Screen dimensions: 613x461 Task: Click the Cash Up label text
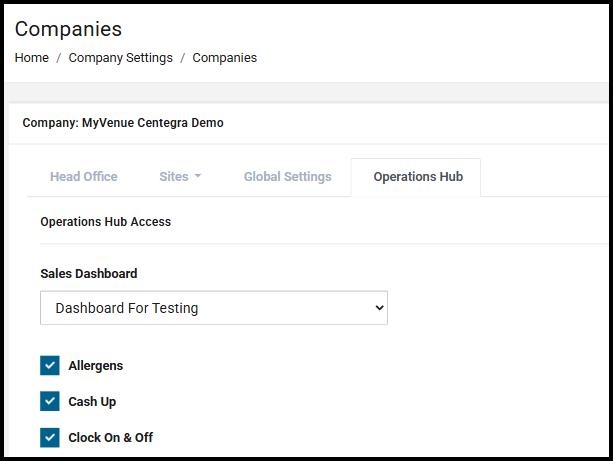click(x=92, y=402)
